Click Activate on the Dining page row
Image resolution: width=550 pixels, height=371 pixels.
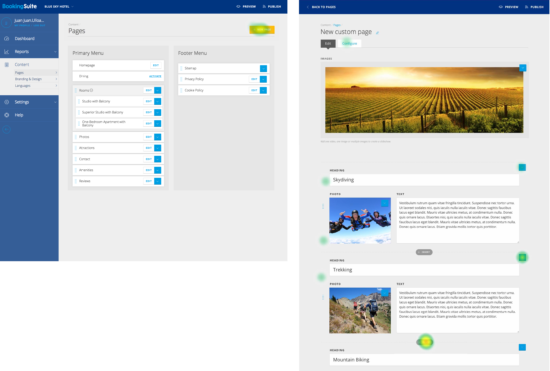tap(155, 76)
